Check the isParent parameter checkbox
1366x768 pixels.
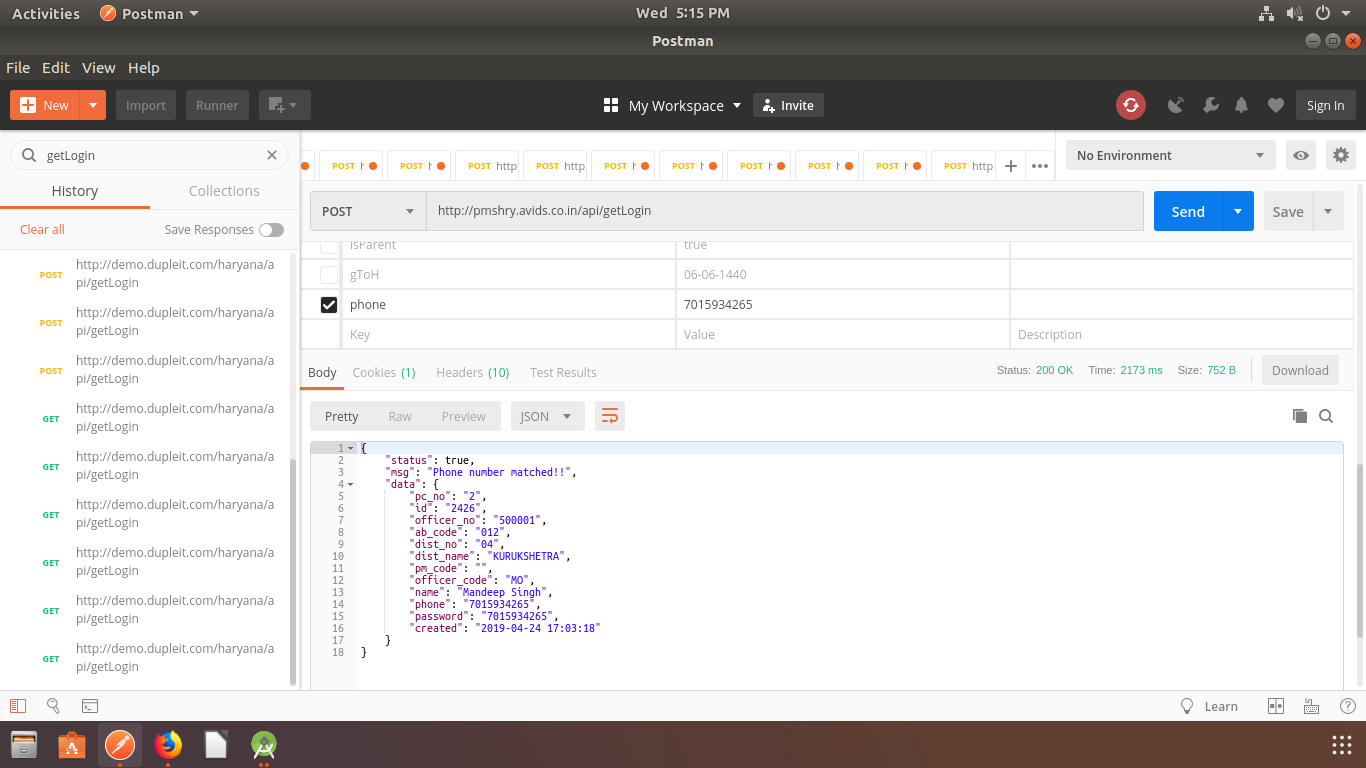coord(329,246)
